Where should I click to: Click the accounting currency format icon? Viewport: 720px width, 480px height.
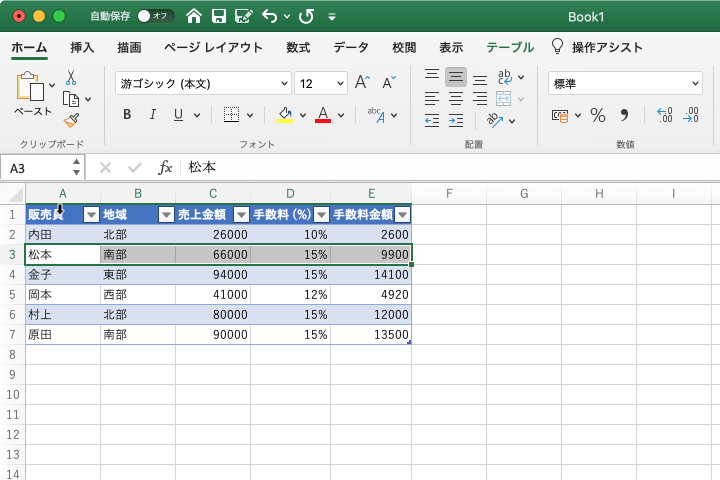pyautogui.click(x=560, y=115)
